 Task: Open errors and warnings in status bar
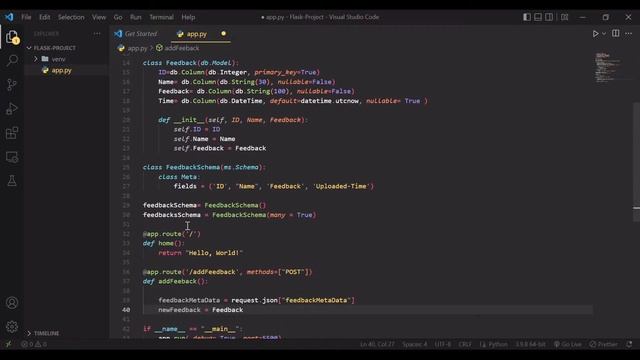(x=34, y=344)
